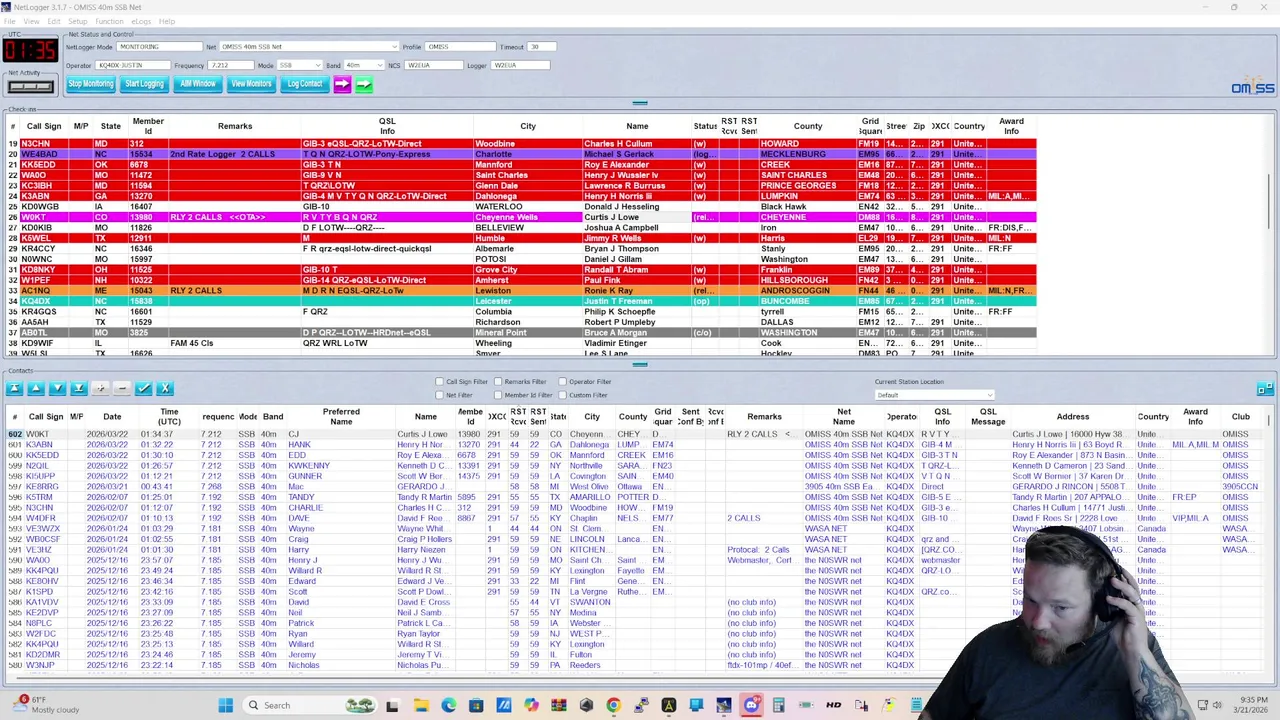Select the KQ4DX Leicester check-in row
The width and height of the screenshot is (1280, 720).
(x=520, y=301)
